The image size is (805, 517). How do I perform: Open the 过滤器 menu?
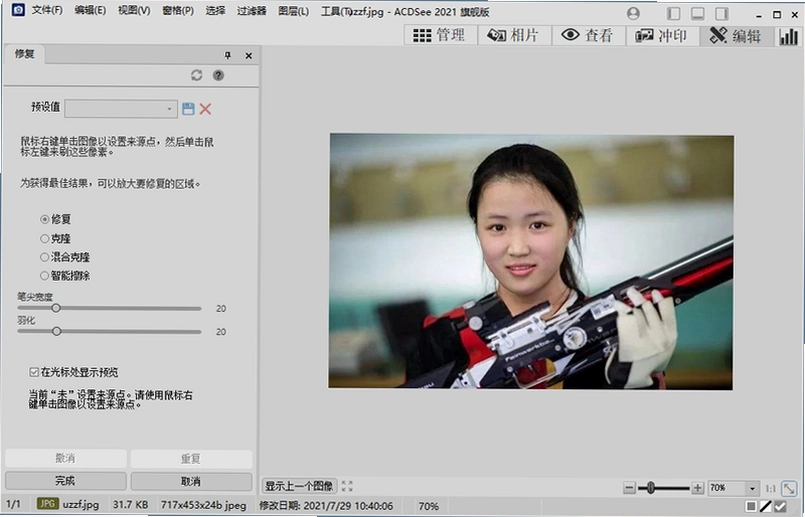pos(252,10)
